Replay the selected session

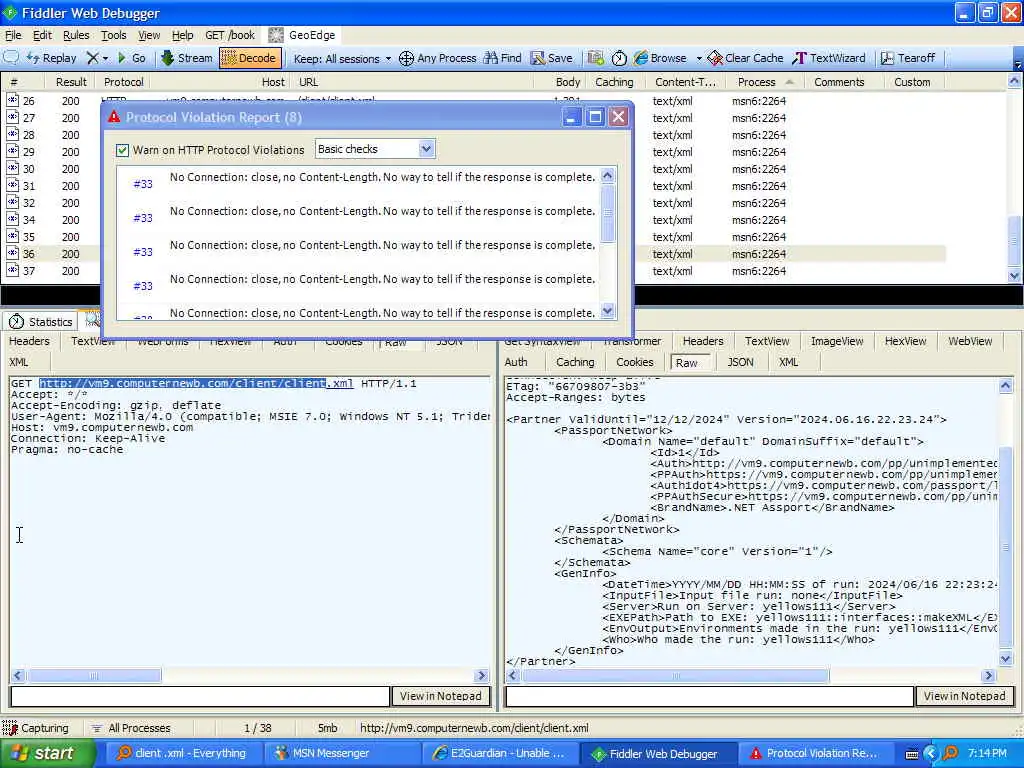tap(52, 58)
